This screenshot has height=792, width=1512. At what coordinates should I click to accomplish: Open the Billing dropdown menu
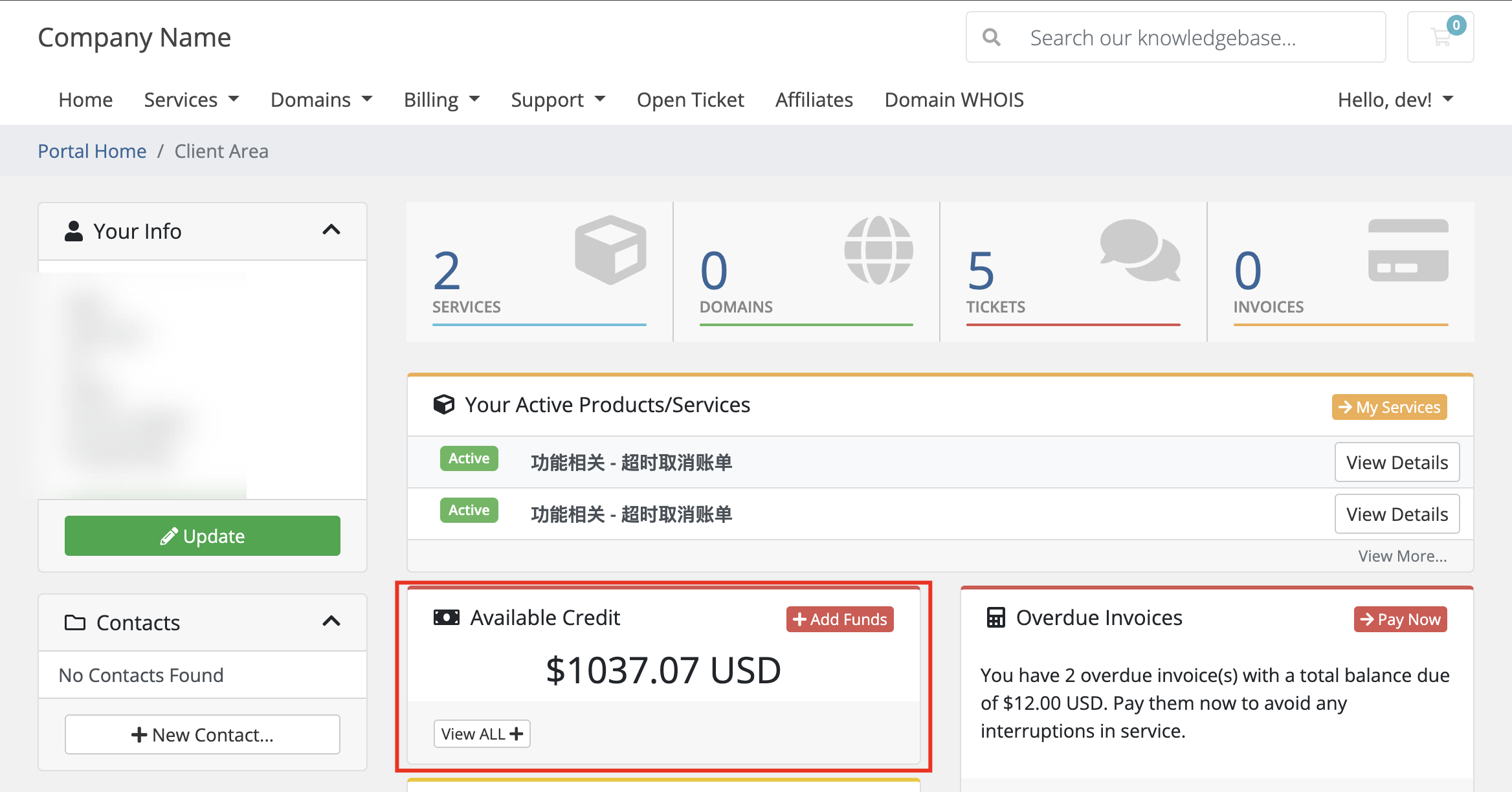point(441,99)
